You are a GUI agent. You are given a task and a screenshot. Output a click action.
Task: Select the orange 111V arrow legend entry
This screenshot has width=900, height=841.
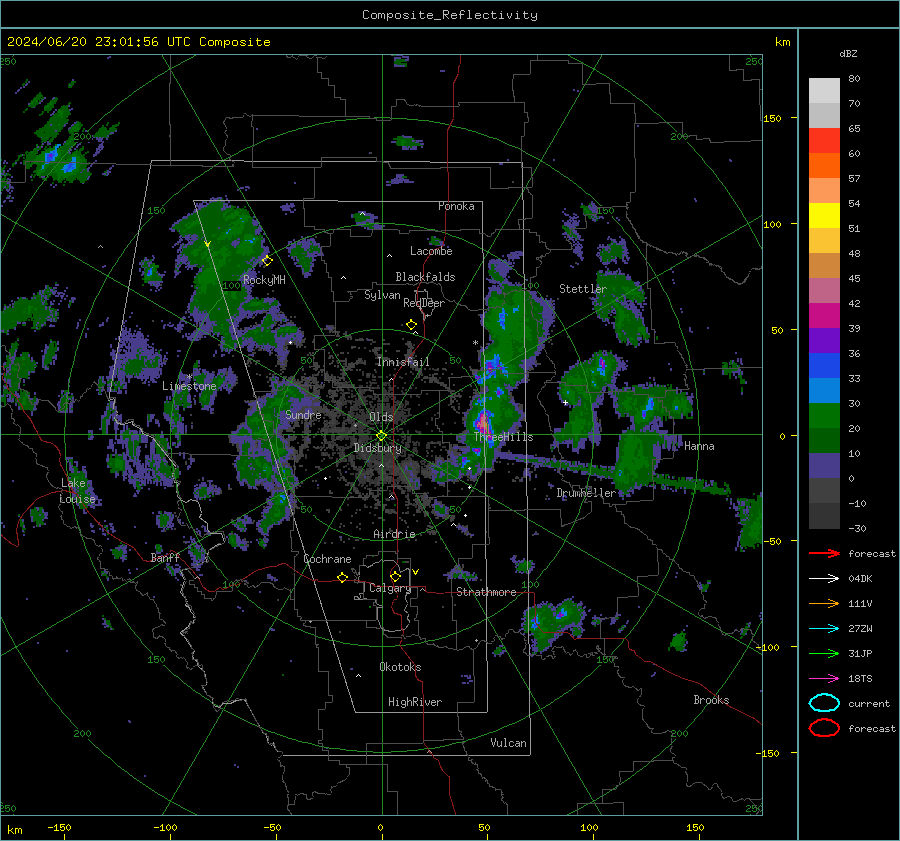pyautogui.click(x=824, y=603)
